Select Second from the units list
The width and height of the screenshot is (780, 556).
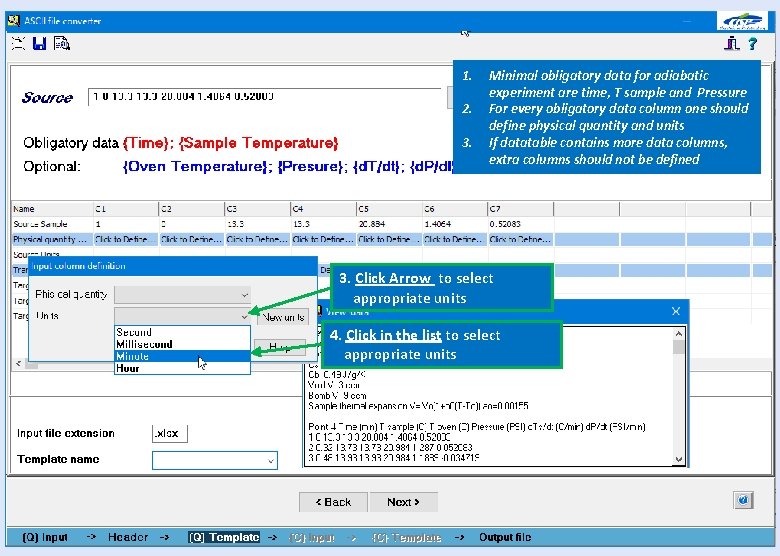coord(182,332)
